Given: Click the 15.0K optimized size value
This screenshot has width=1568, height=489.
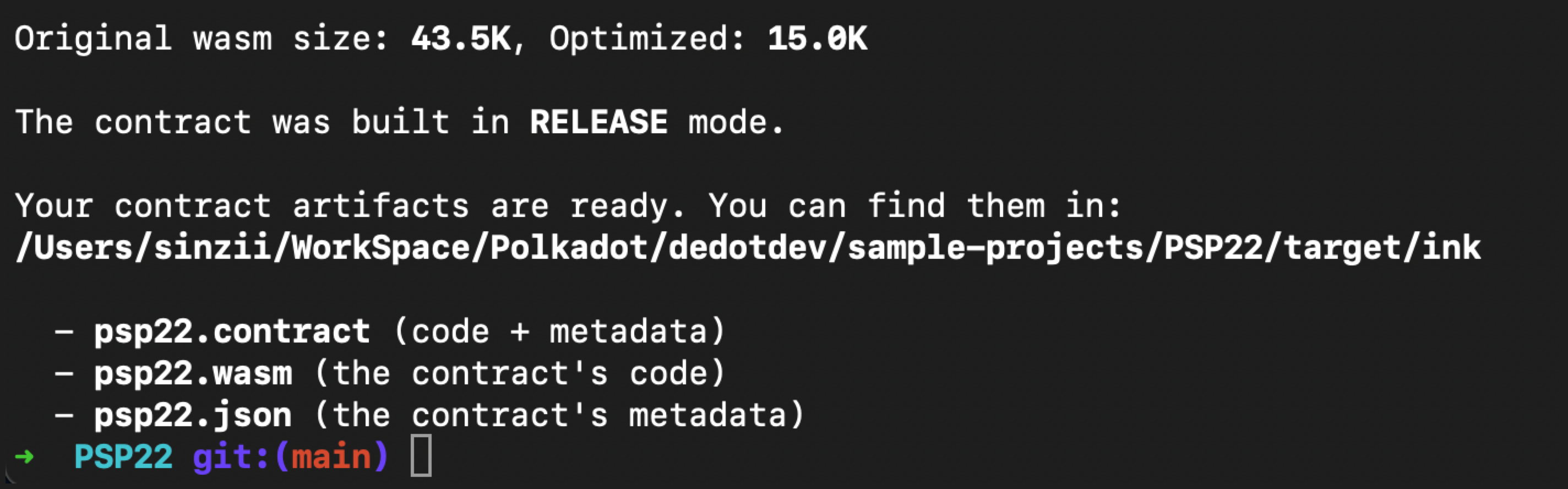Looking at the screenshot, I should (x=817, y=39).
